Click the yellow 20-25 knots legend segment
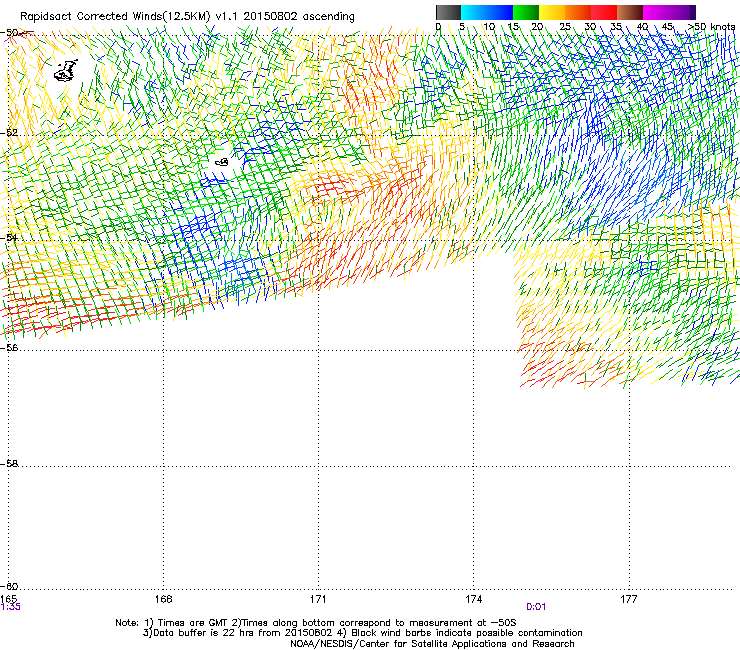 point(552,12)
